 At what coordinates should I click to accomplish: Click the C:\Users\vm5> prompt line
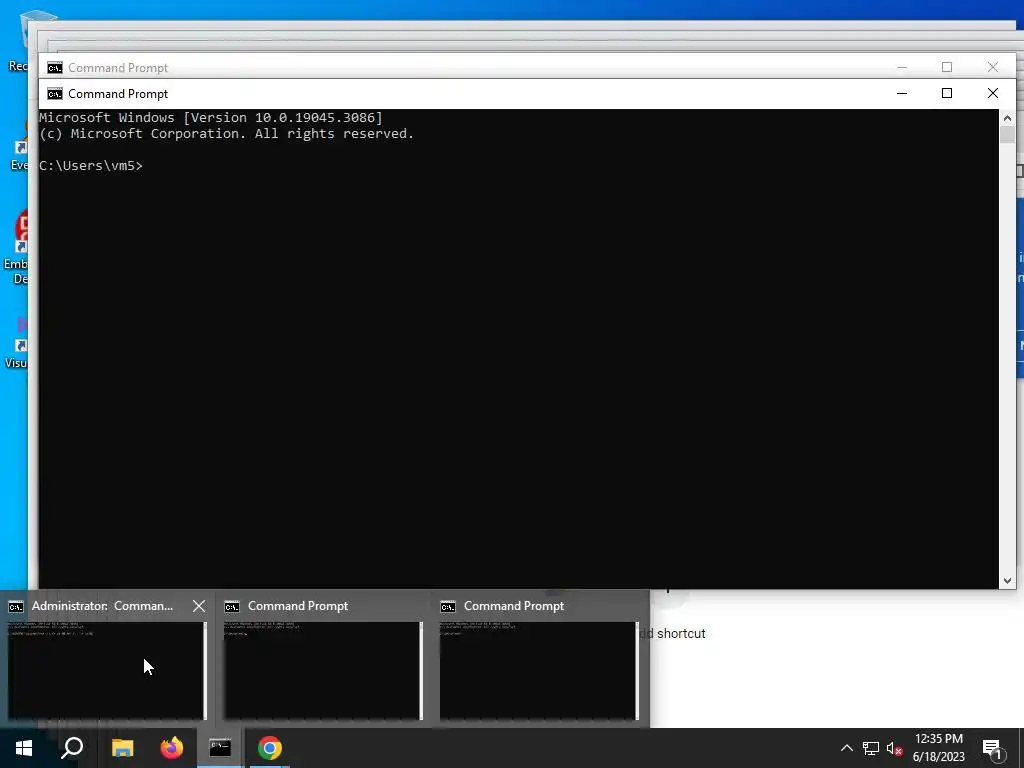[91, 166]
